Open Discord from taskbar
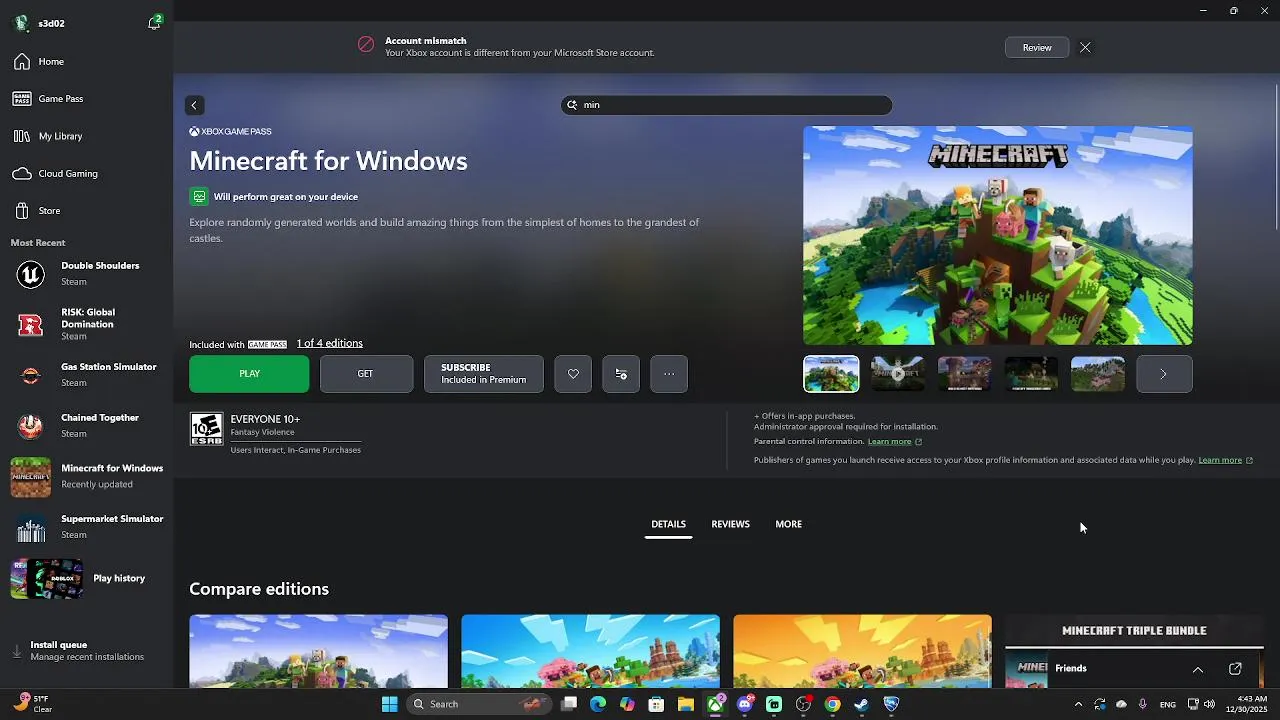Image resolution: width=1280 pixels, height=720 pixels. tap(744, 704)
